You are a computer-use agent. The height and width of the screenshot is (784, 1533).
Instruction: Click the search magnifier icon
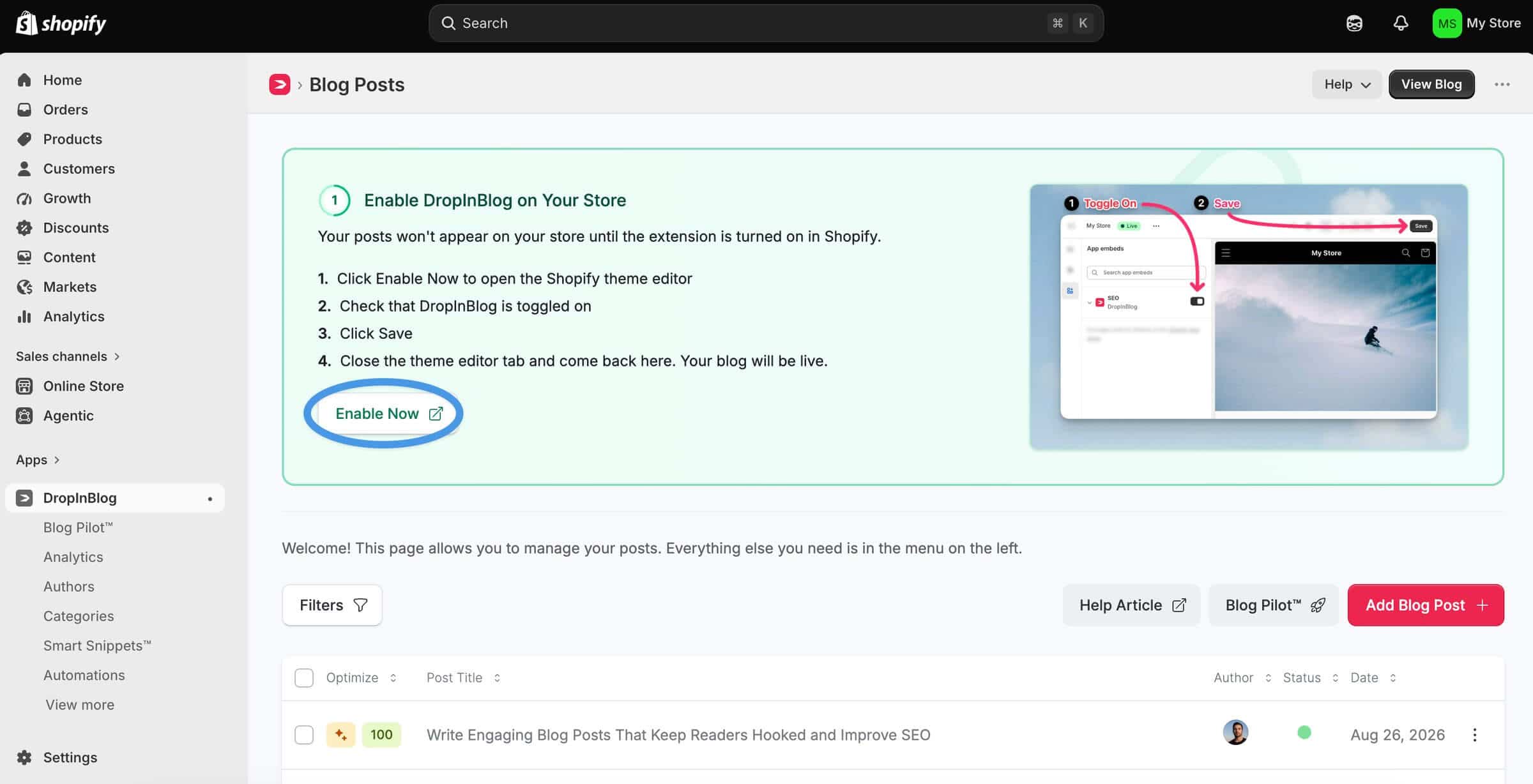tap(448, 24)
